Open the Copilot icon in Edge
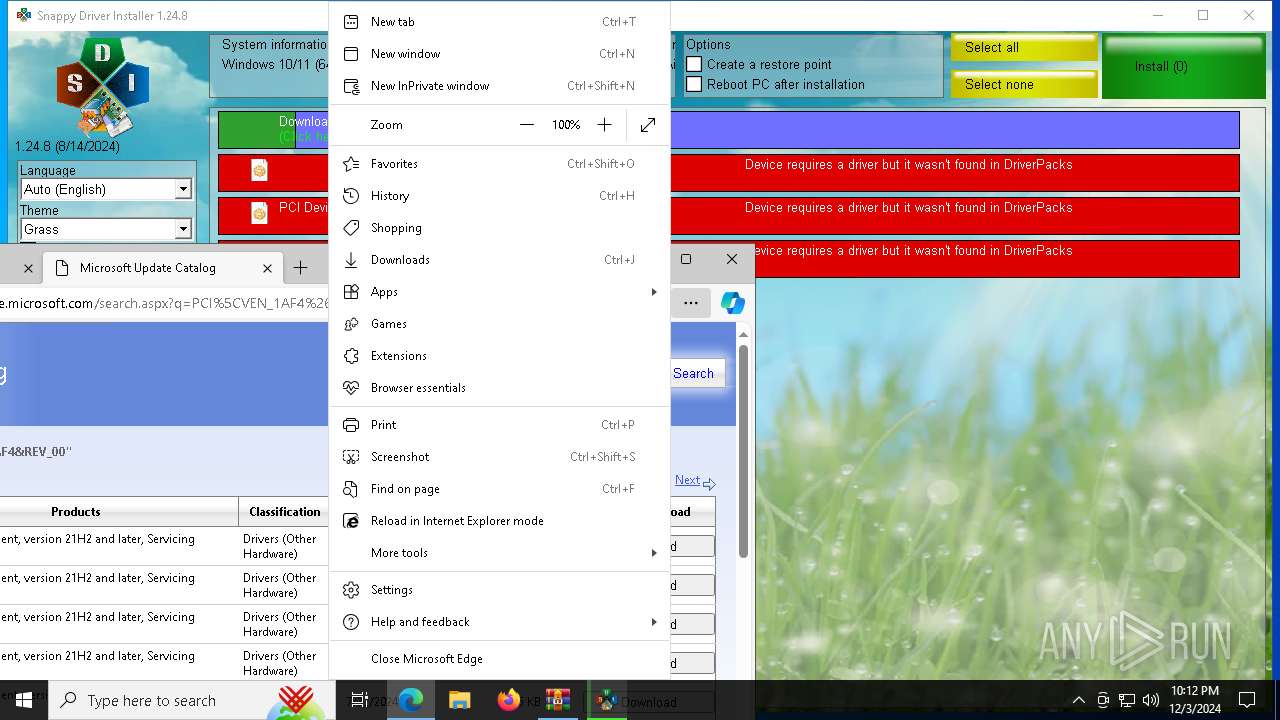The height and width of the screenshot is (720, 1280). 732,303
